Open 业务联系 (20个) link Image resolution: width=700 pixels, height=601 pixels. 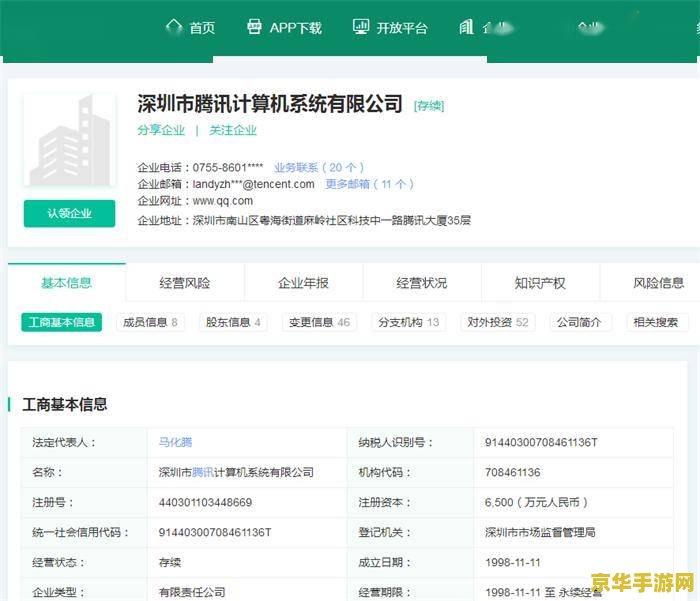coord(319,167)
